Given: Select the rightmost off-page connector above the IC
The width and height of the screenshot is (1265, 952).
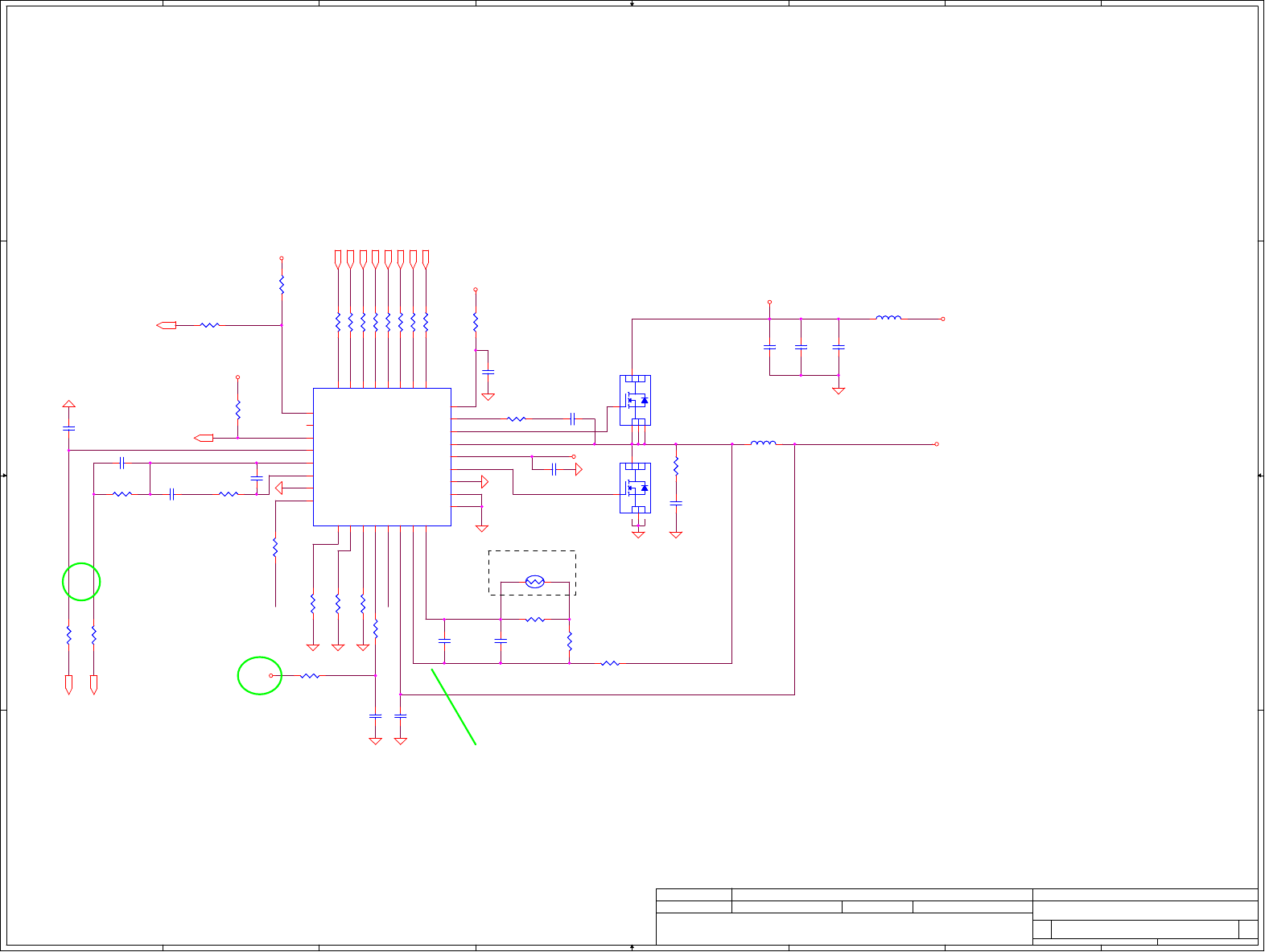Looking at the screenshot, I should tap(426, 260).
